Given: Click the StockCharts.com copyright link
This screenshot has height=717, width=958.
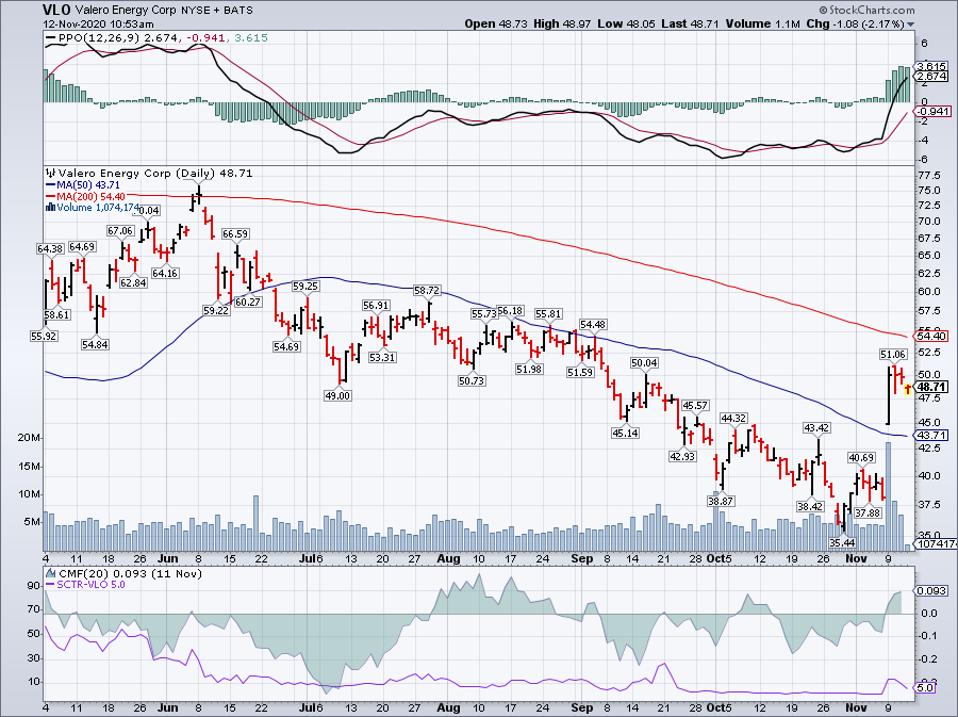Looking at the screenshot, I should tap(866, 10).
